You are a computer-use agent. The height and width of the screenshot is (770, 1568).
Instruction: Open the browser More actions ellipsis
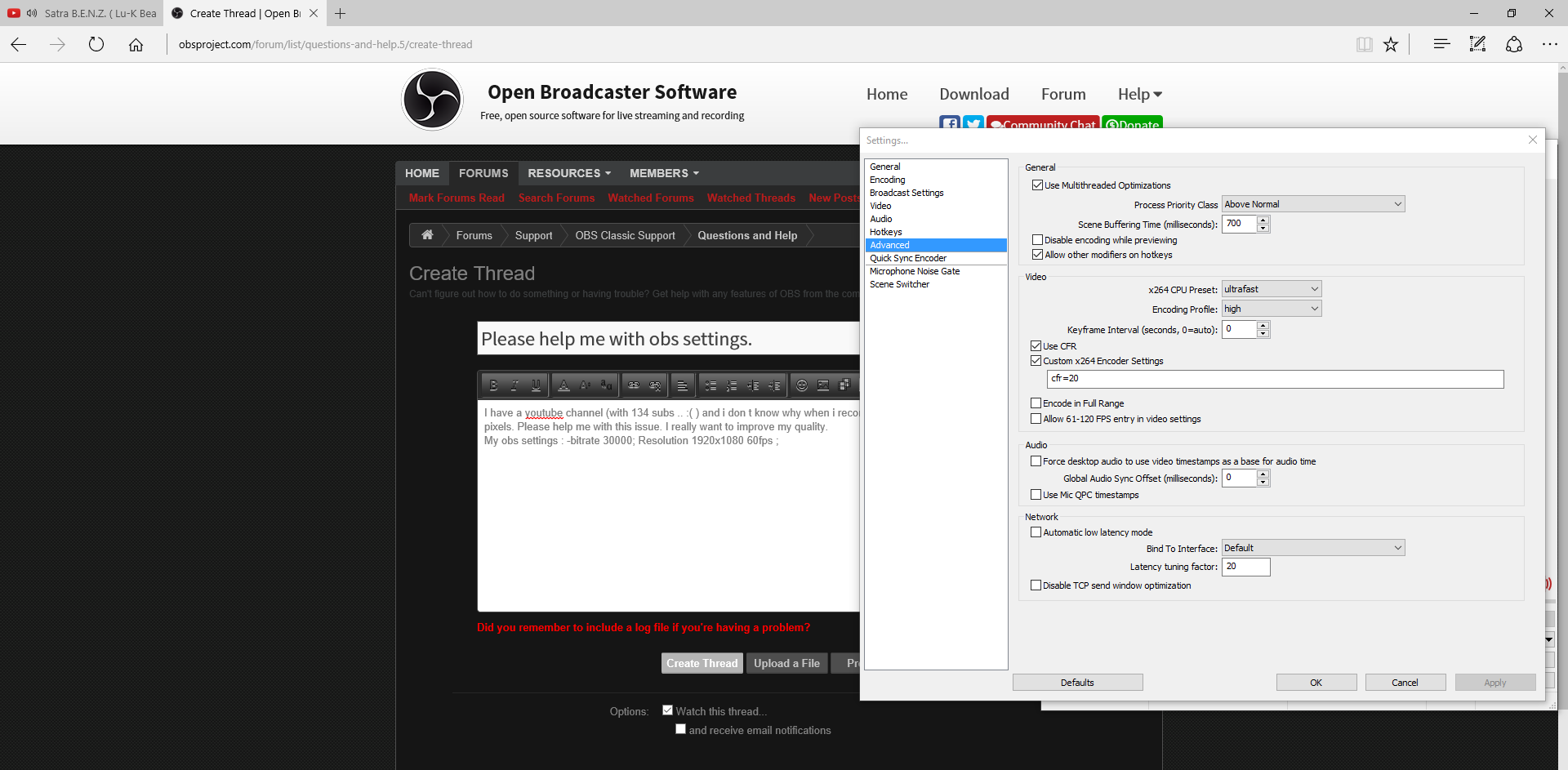(1550, 44)
